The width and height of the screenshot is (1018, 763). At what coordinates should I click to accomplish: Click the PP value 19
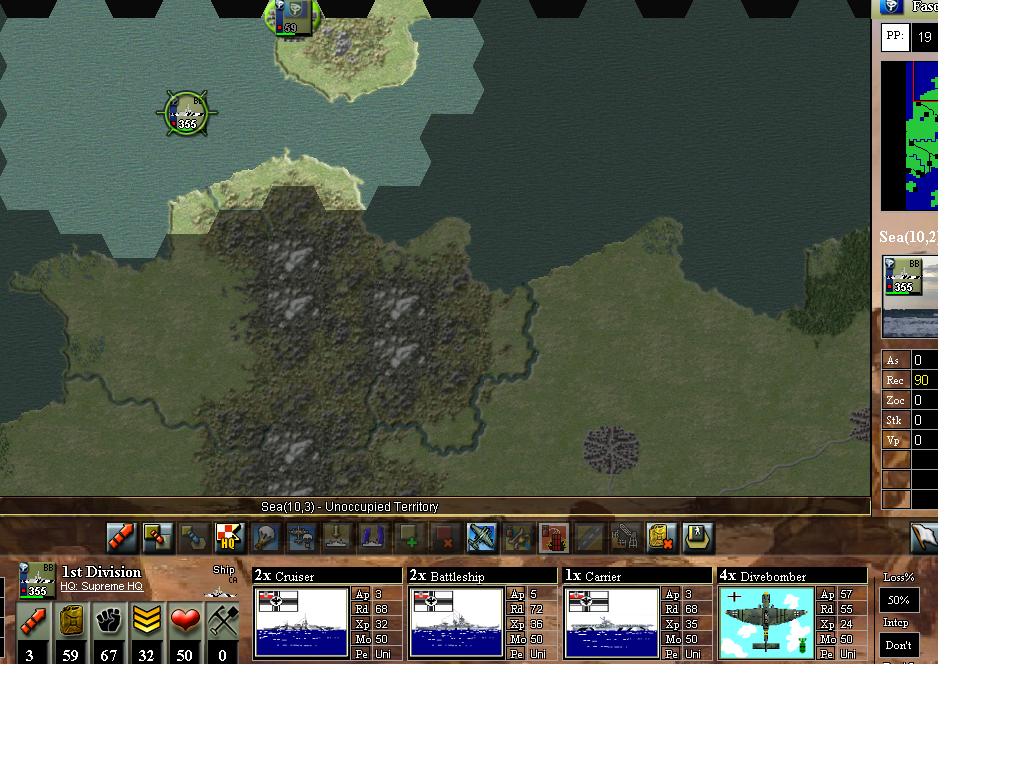pyautogui.click(x=925, y=37)
